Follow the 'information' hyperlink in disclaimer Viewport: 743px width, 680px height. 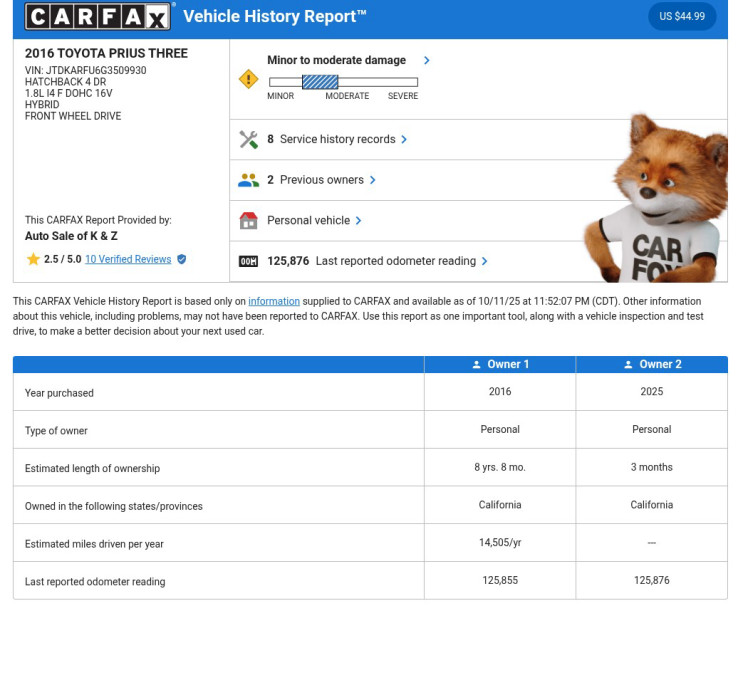pos(274,301)
